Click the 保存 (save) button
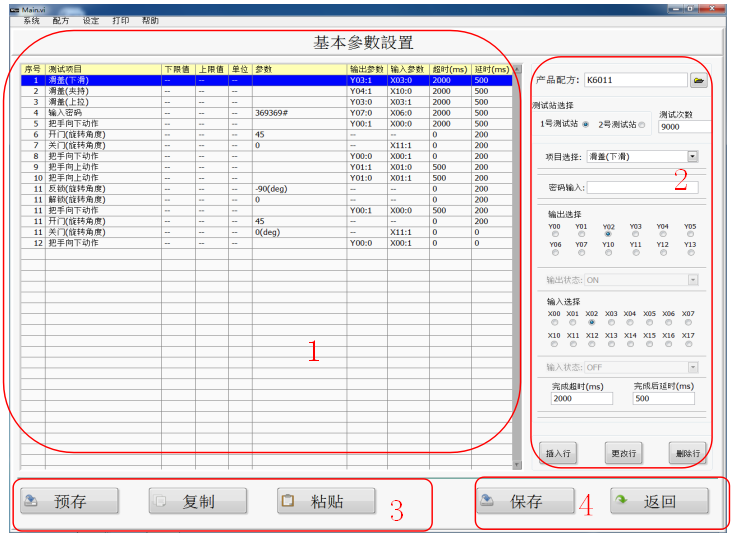737x543 pixels. click(524, 501)
